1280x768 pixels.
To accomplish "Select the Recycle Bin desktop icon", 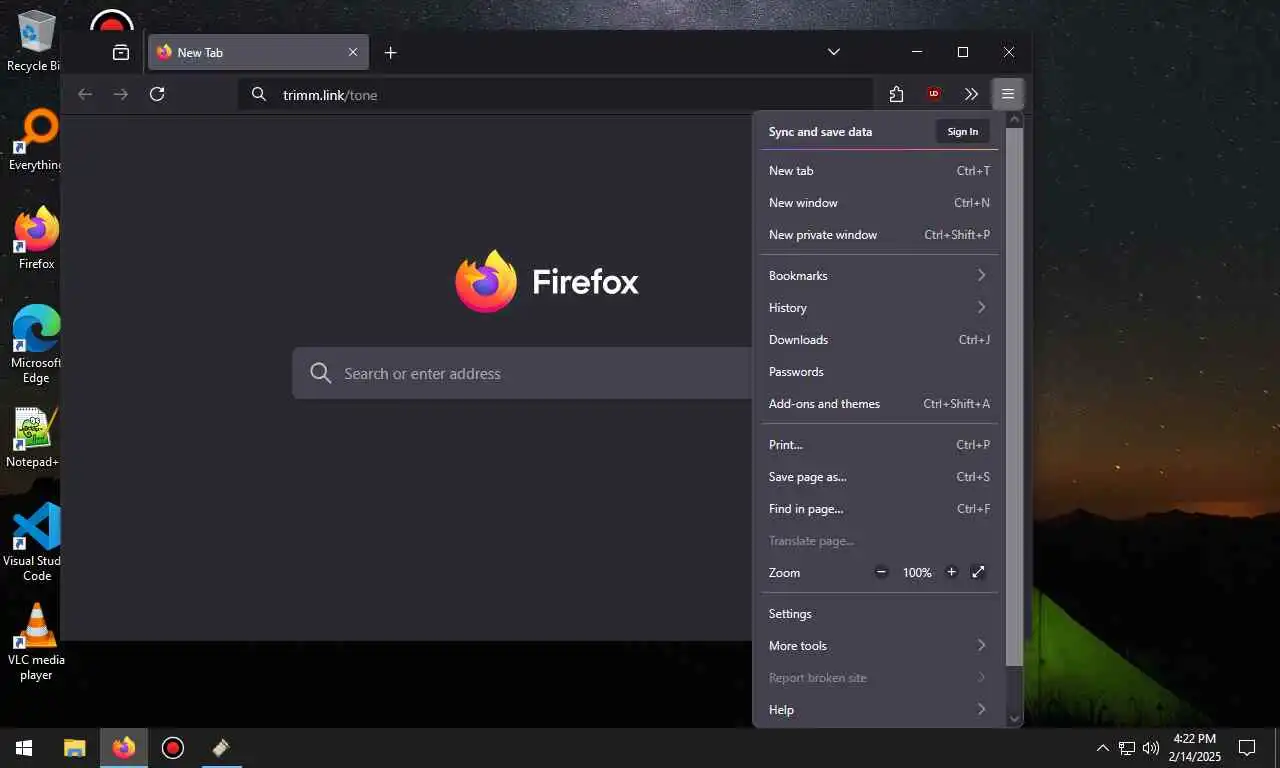I will point(34,41).
